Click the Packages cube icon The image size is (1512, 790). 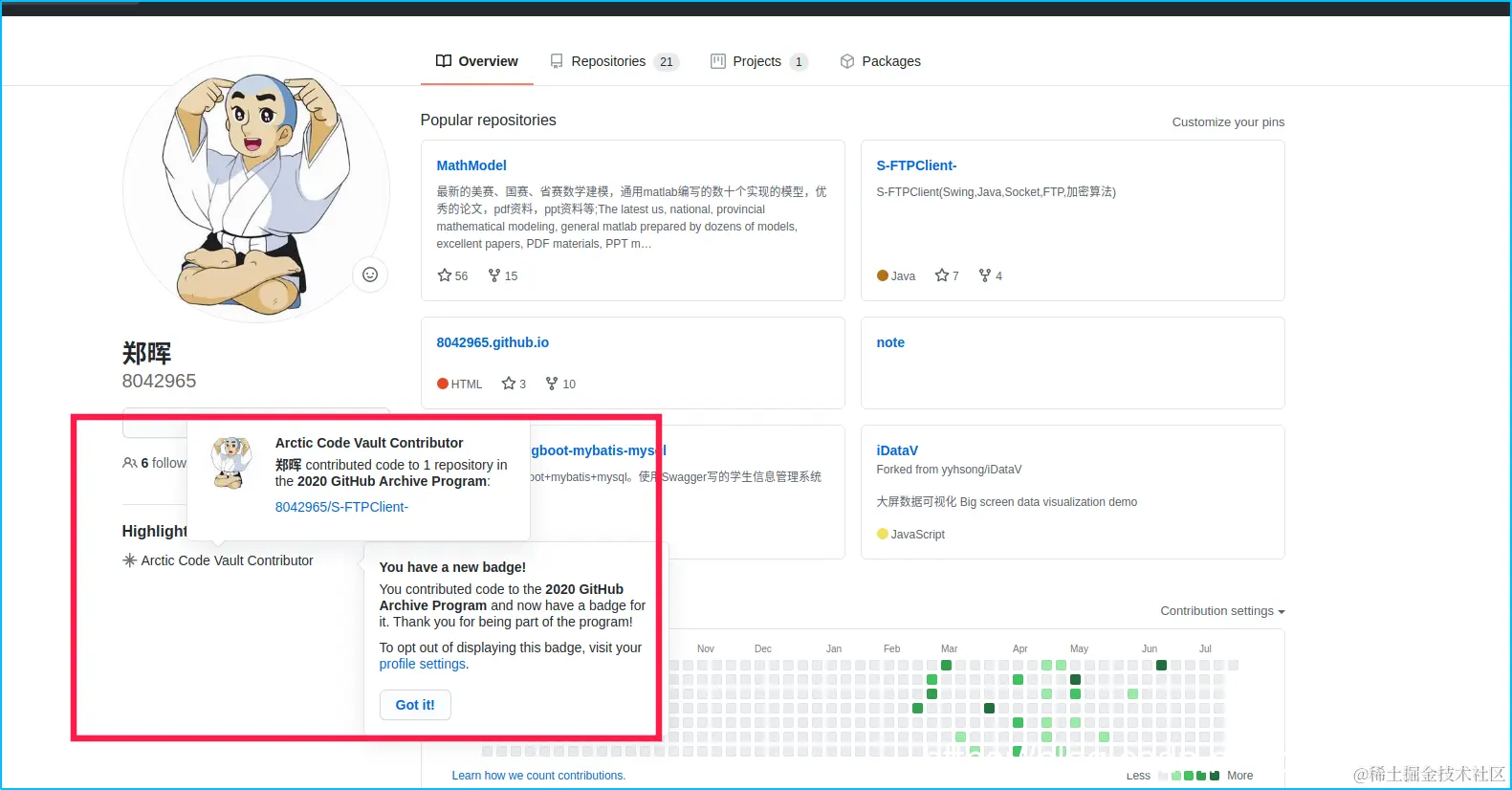847,61
